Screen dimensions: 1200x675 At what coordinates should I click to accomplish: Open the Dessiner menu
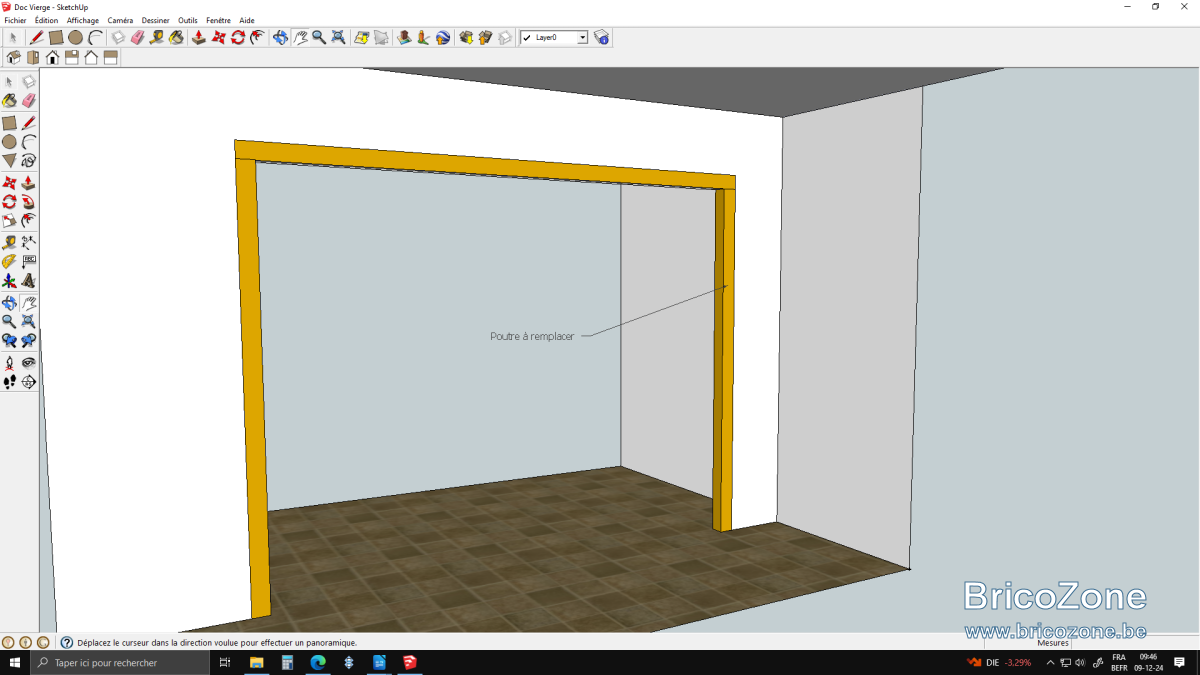[155, 20]
